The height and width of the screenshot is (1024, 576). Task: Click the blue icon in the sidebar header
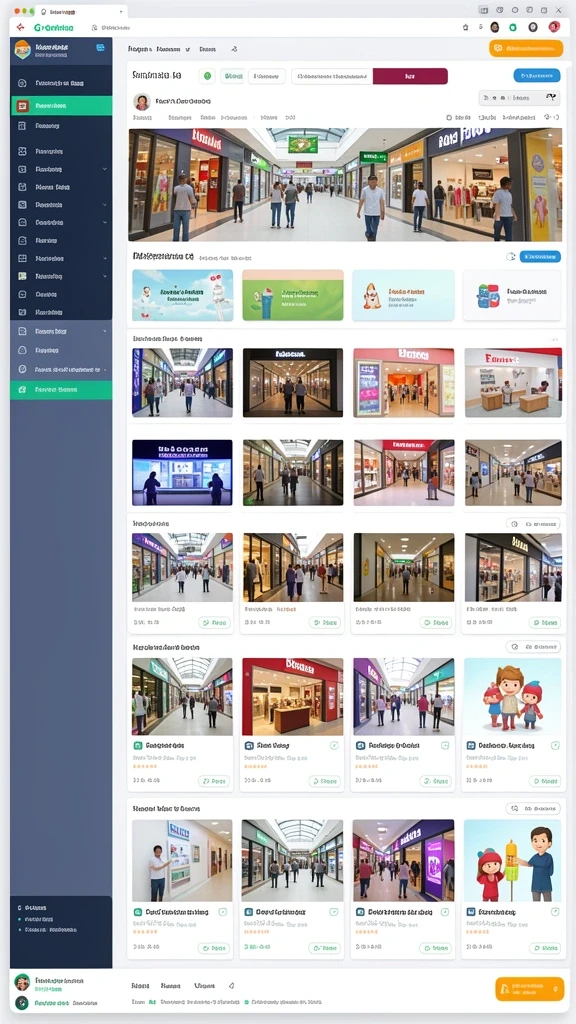pyautogui.click(x=101, y=47)
